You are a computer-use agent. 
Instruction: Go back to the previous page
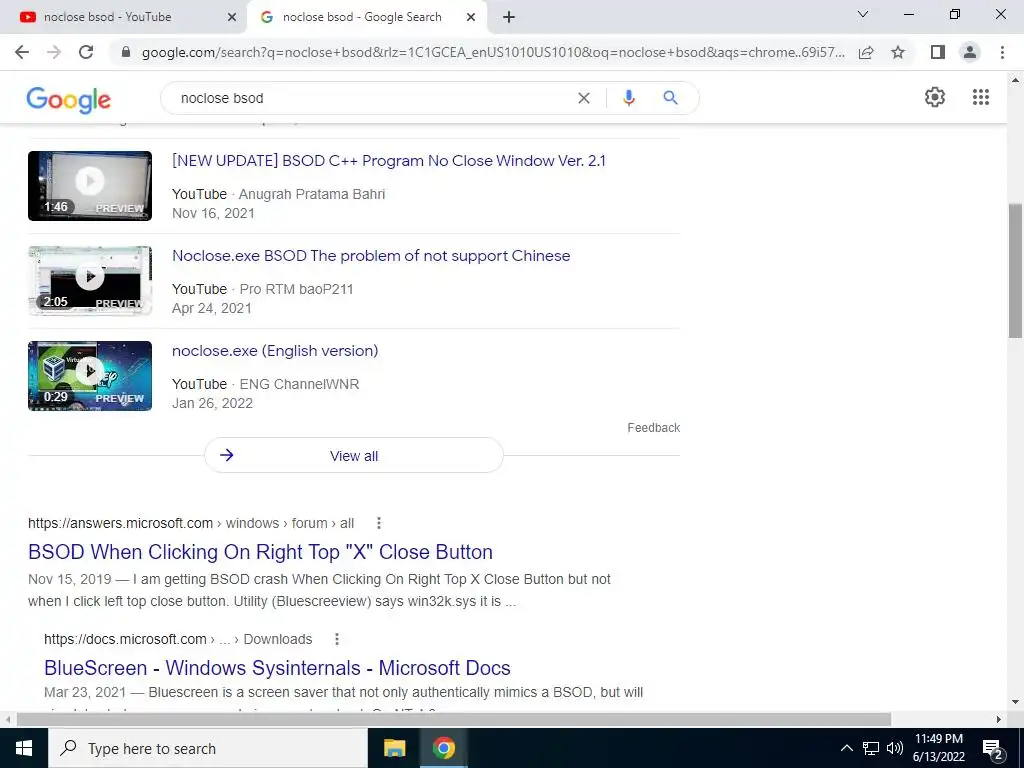pos(22,52)
